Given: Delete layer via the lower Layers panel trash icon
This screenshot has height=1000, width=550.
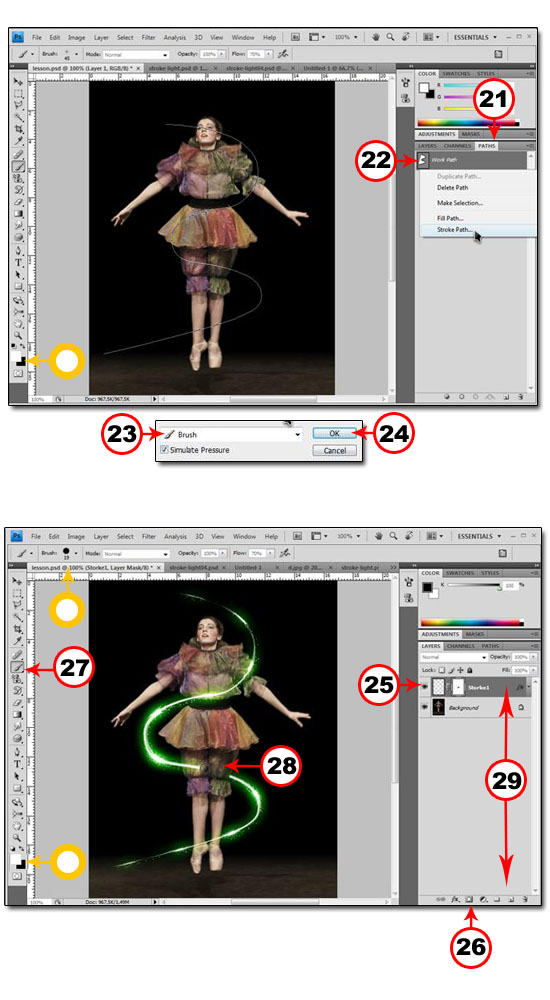Looking at the screenshot, I should point(525,899).
